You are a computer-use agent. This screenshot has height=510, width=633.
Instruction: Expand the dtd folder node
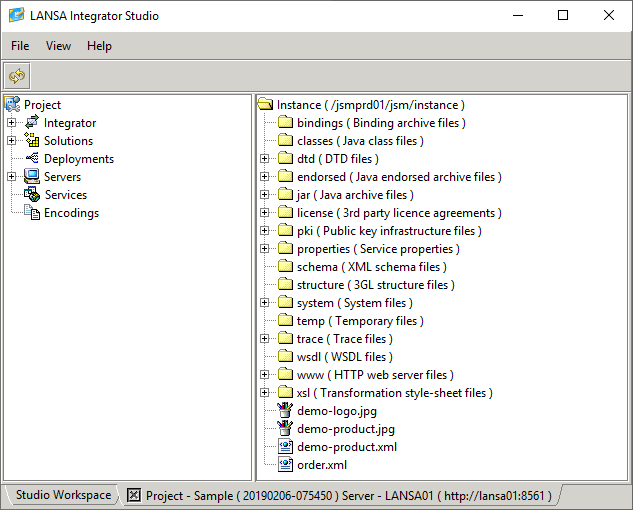click(265, 159)
